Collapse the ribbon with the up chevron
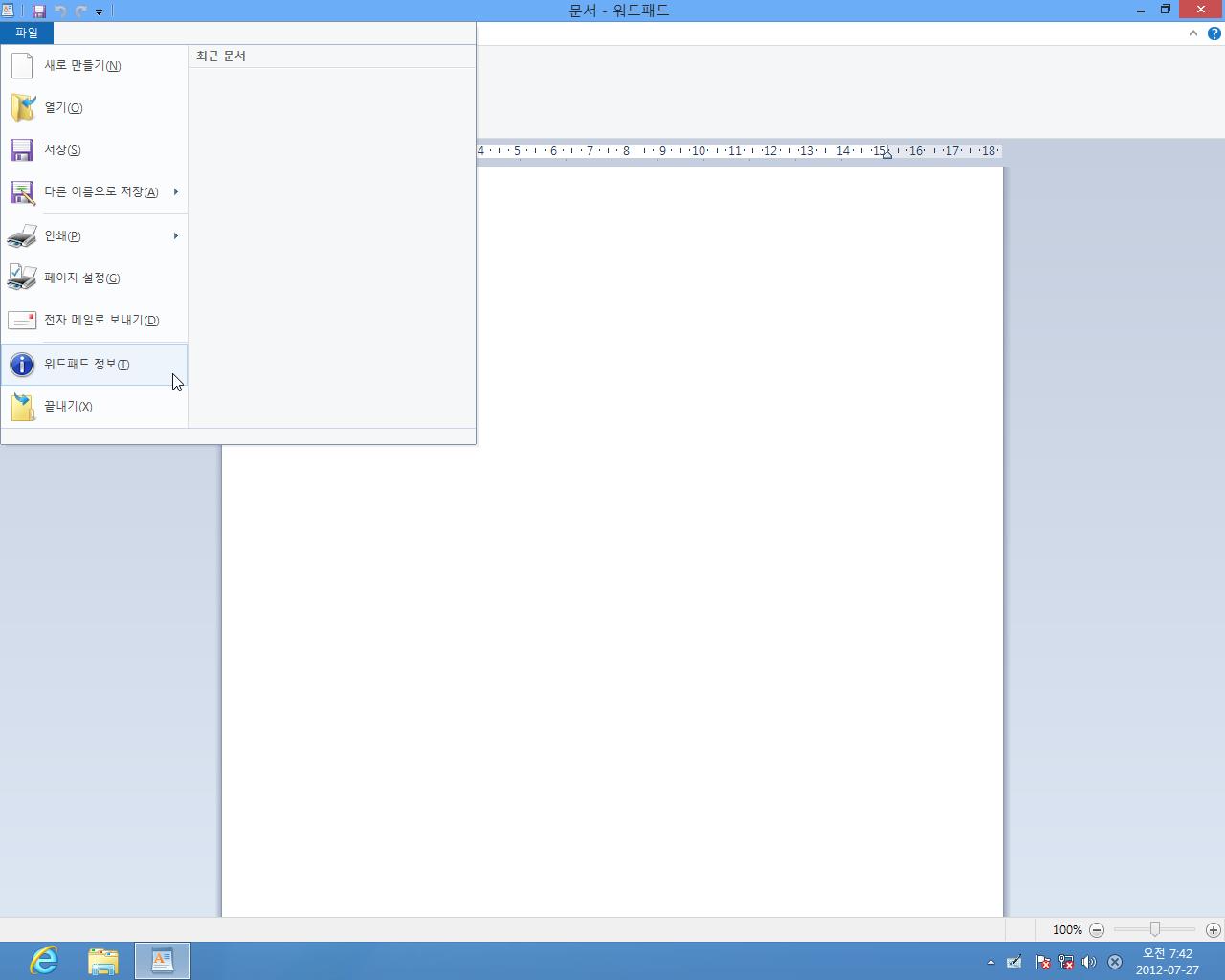1225x980 pixels. tap(1193, 33)
